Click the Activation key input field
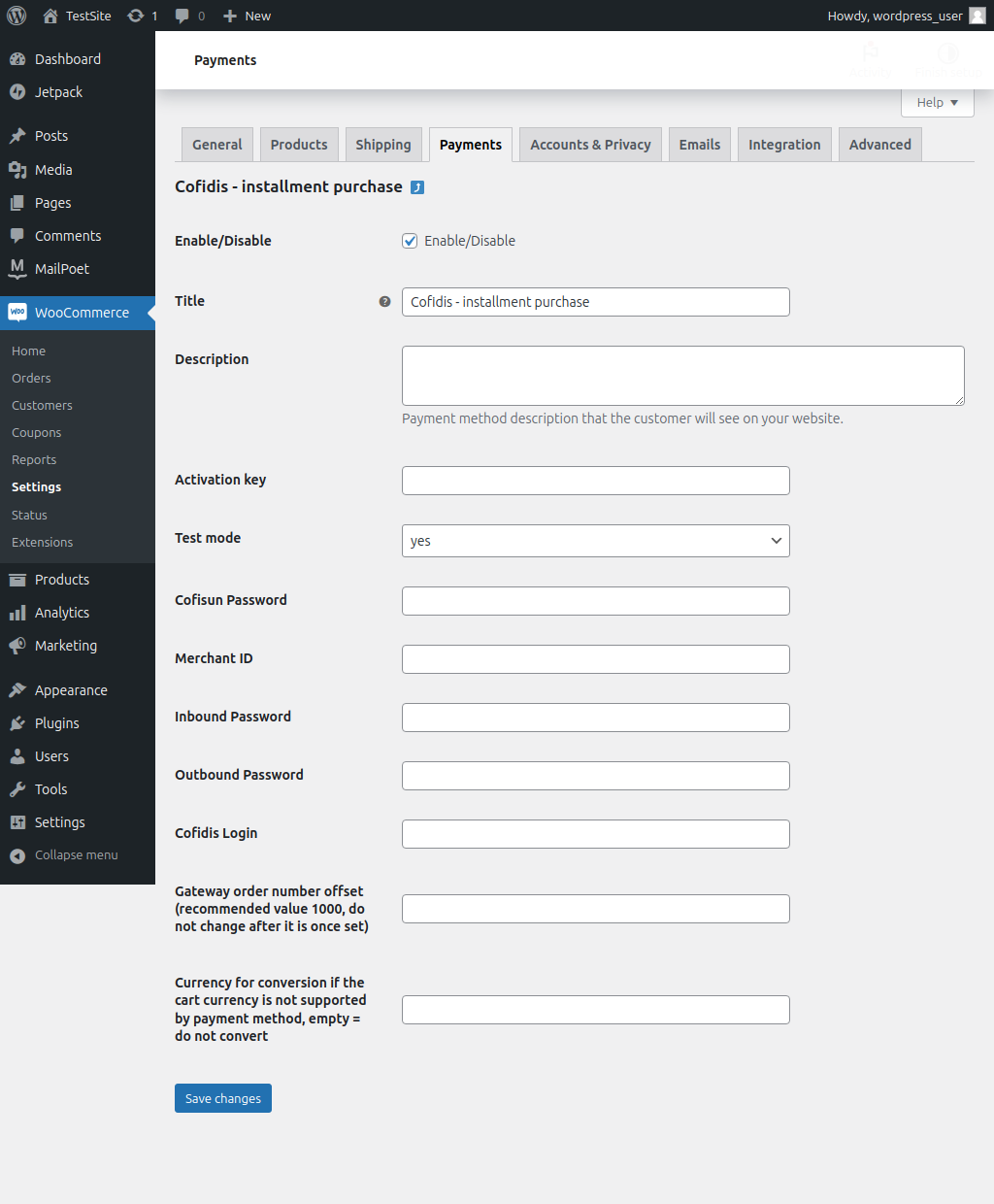Image resolution: width=994 pixels, height=1204 pixels. click(x=595, y=480)
